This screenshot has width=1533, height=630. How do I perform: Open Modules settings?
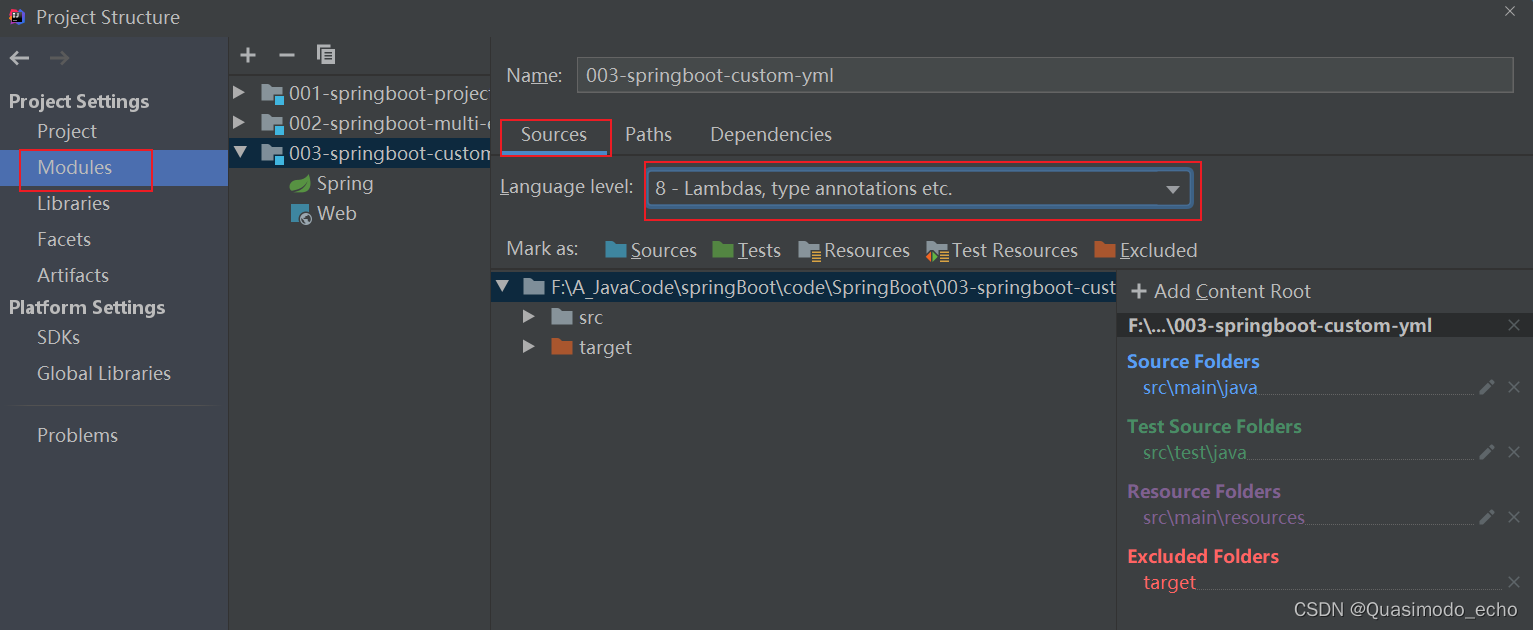(75, 168)
